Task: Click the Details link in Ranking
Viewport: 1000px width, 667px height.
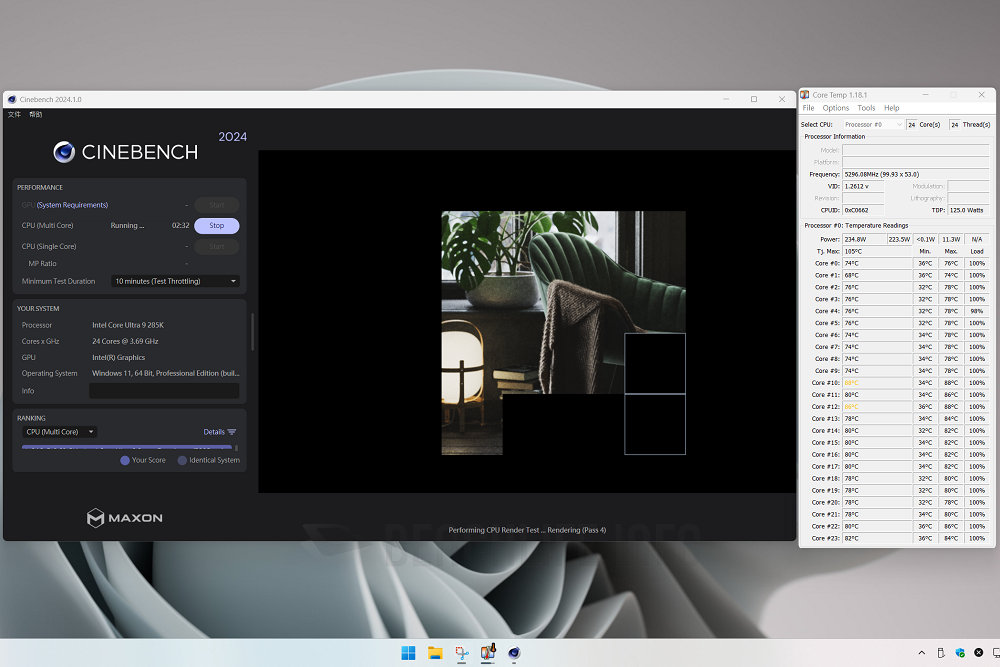Action: point(214,432)
